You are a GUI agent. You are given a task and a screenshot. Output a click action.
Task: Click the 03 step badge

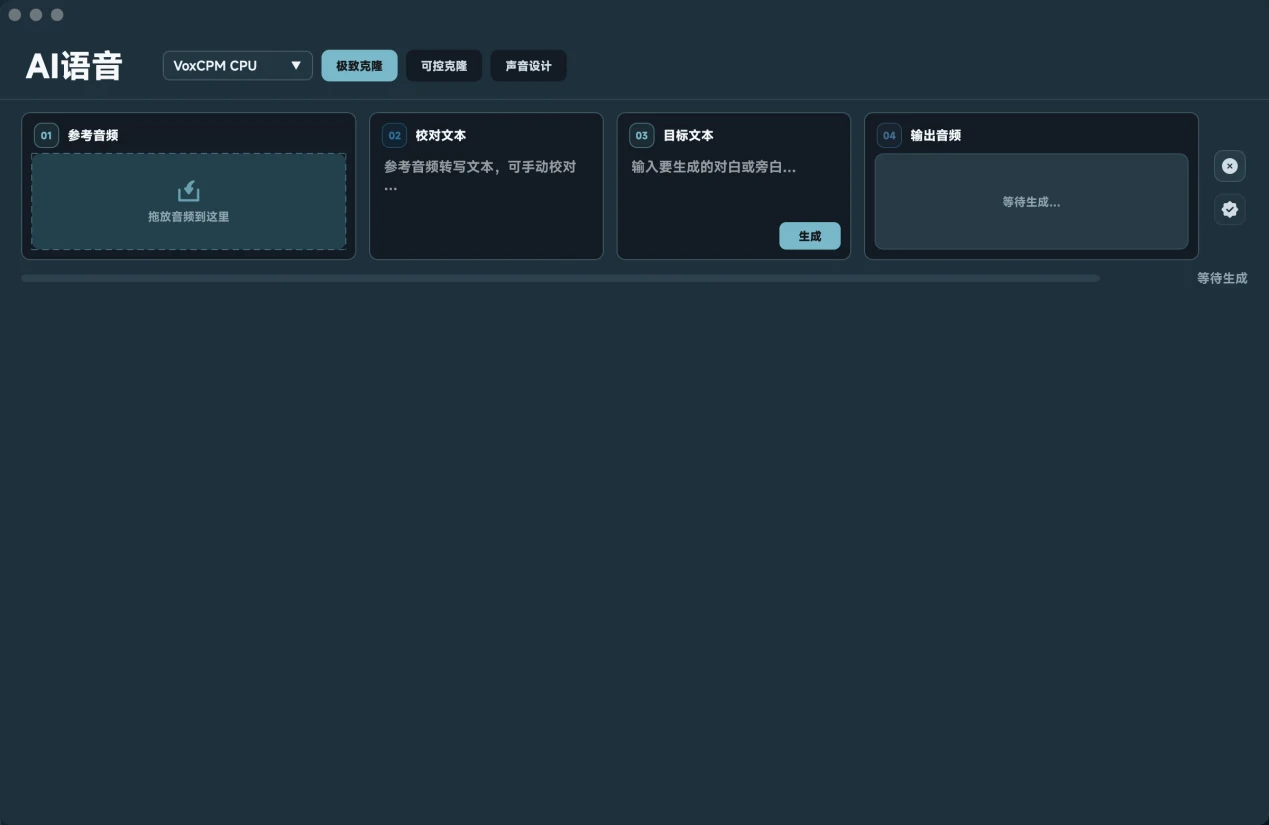pos(642,135)
